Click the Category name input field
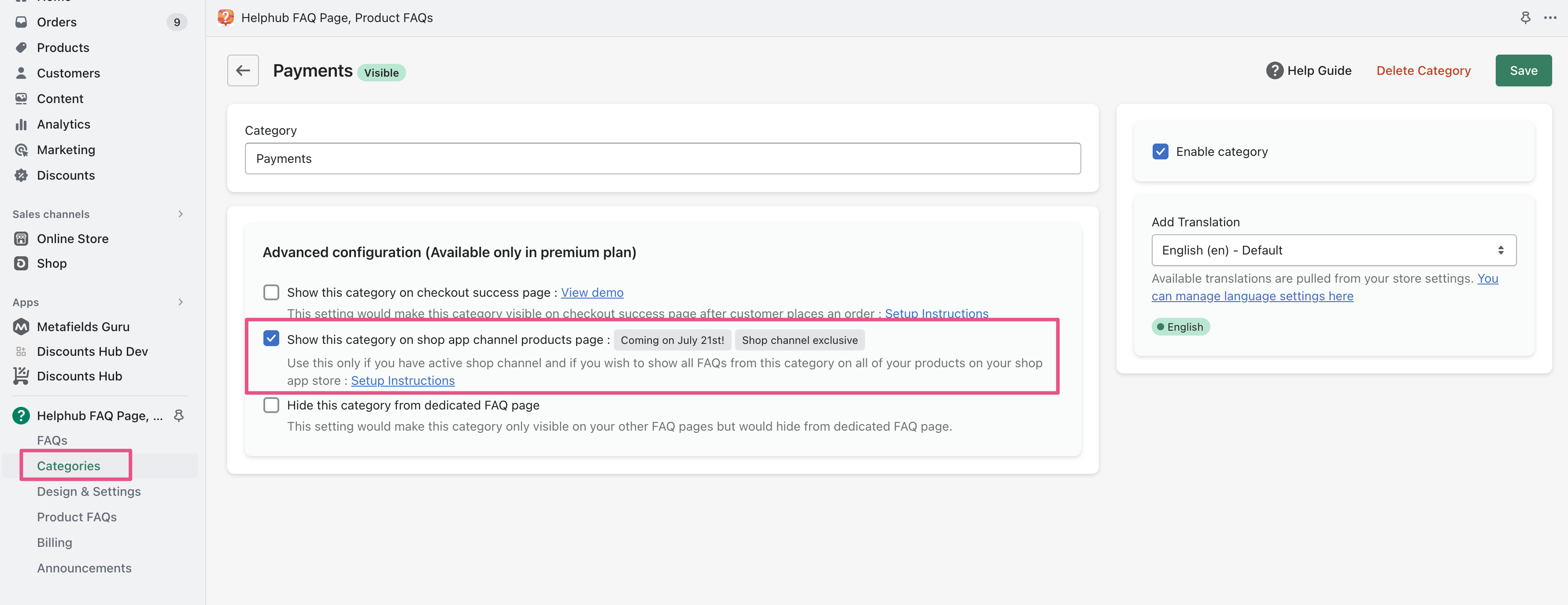1568x605 pixels. (x=662, y=159)
